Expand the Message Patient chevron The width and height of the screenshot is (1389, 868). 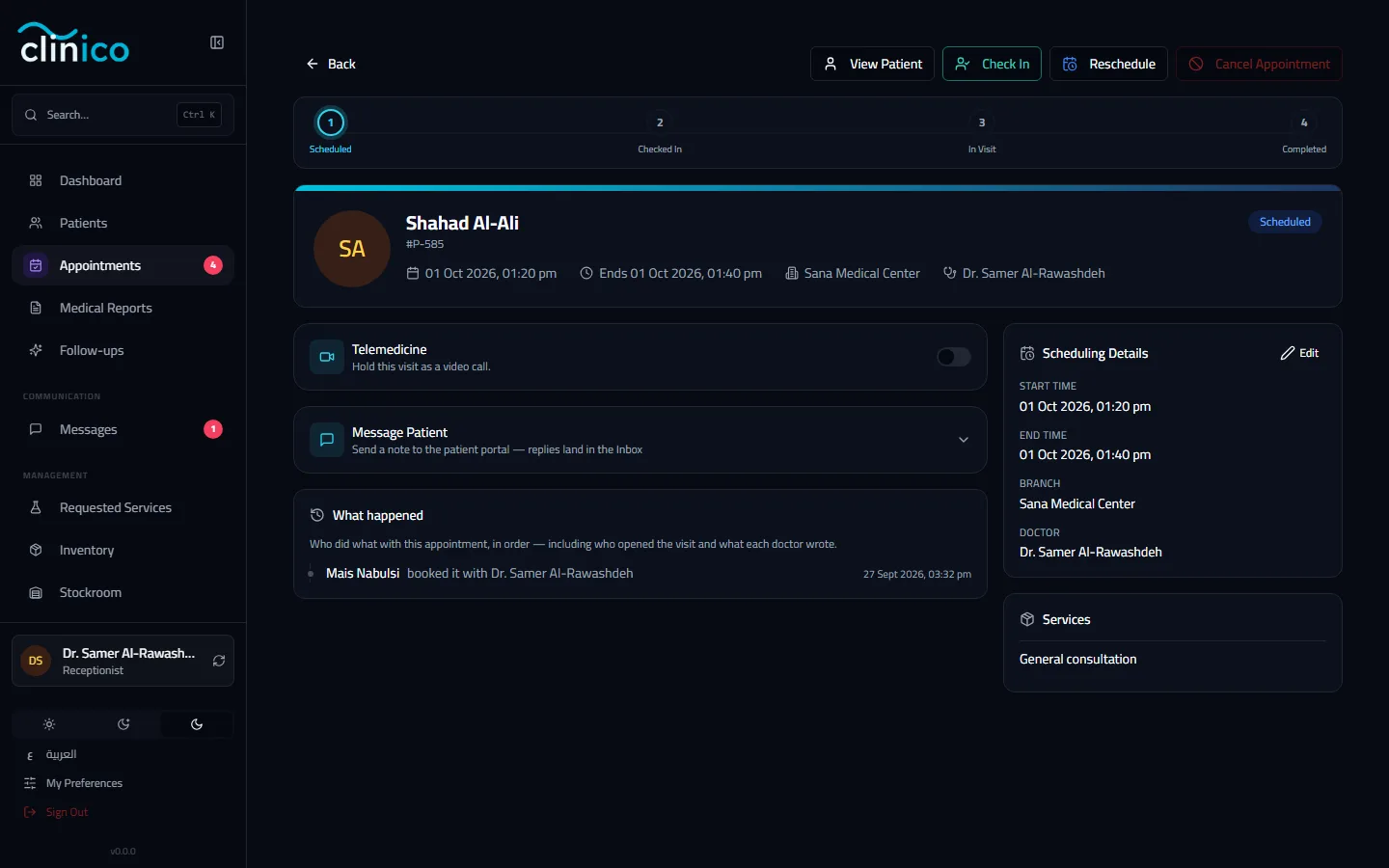(x=963, y=440)
